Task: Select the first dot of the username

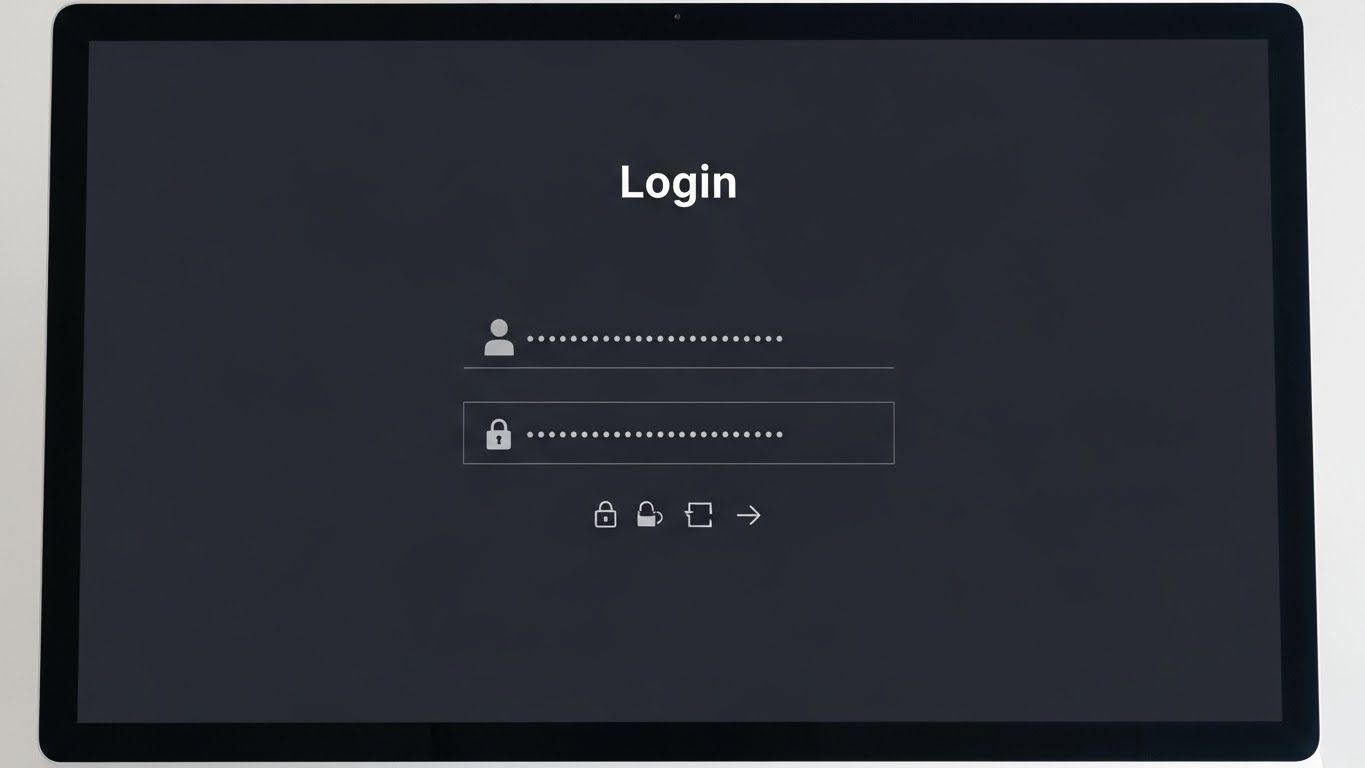Action: [x=530, y=338]
